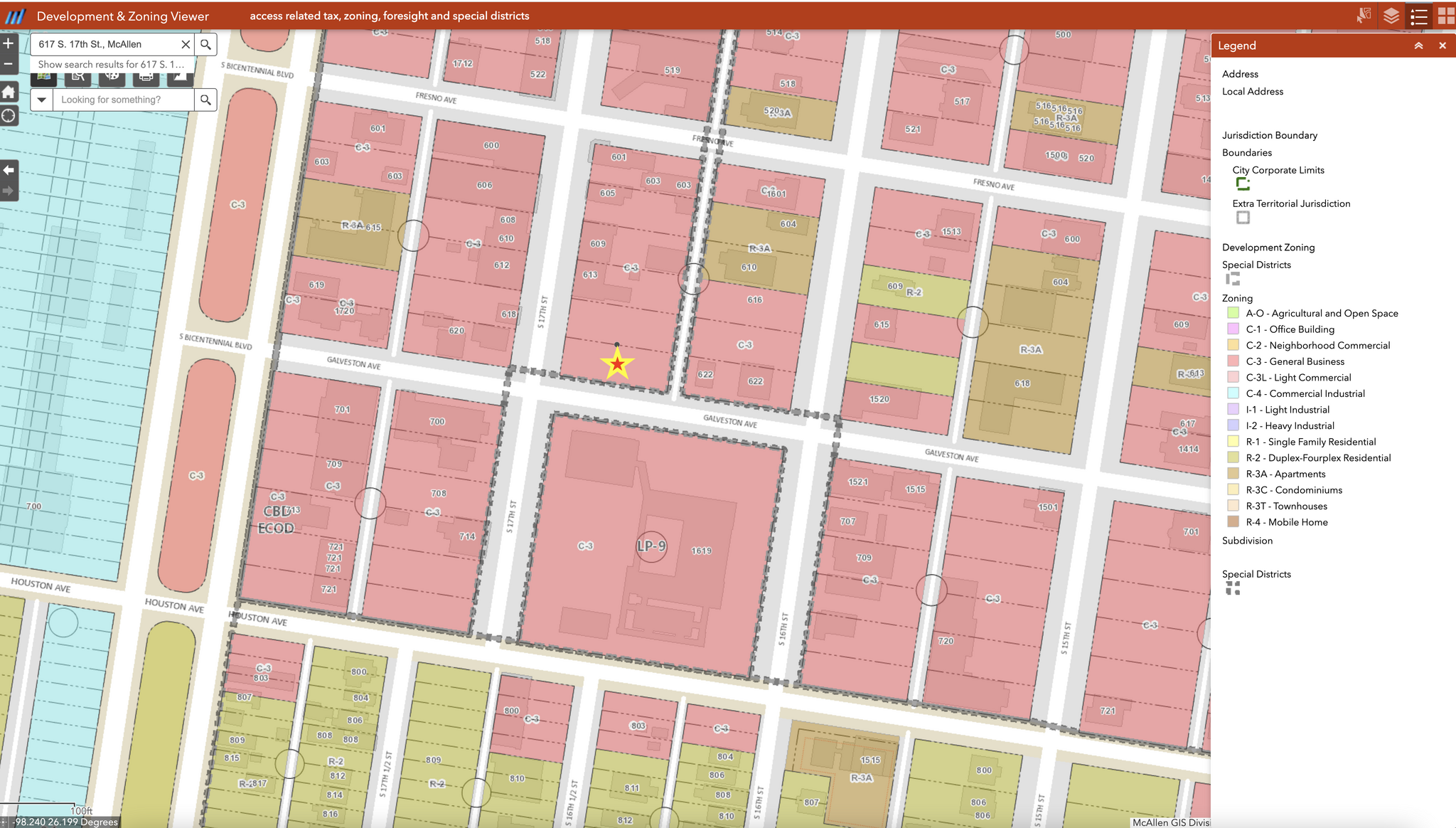The width and height of the screenshot is (1456, 828).
Task: Click the LP-9 marker on the map
Action: (x=651, y=546)
